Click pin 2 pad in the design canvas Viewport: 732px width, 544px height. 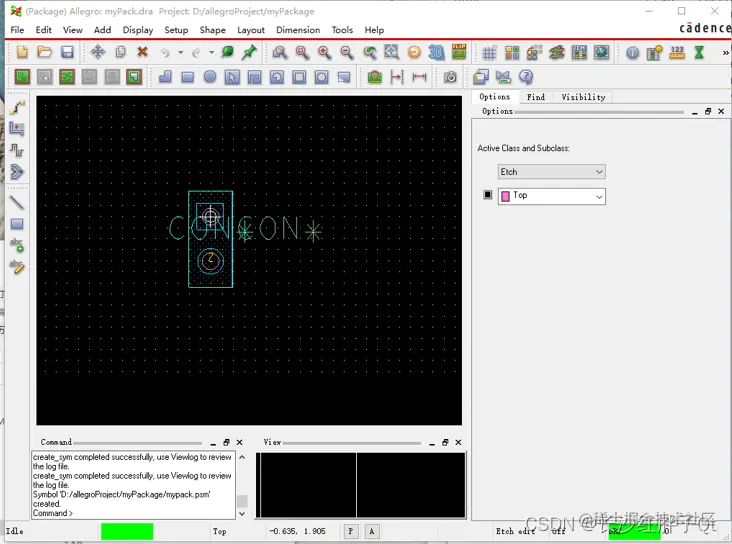click(211, 261)
